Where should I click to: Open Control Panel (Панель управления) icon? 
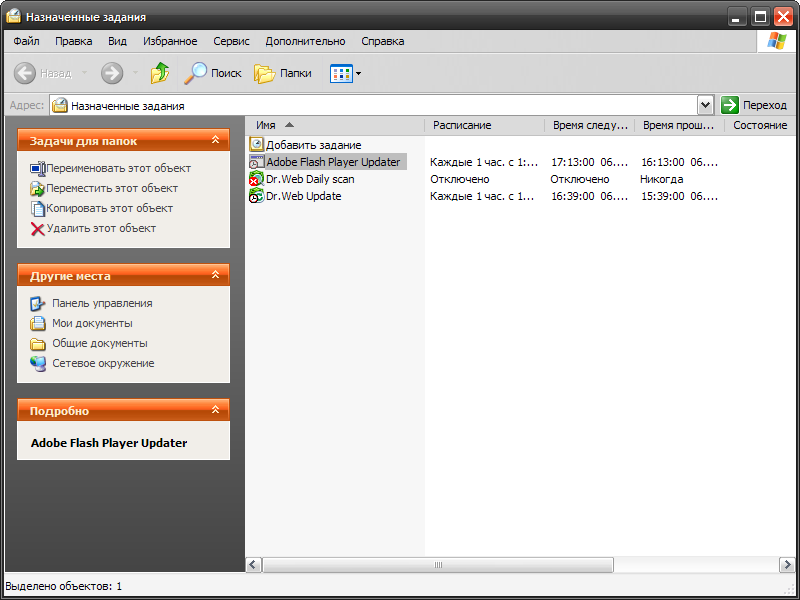(x=38, y=303)
